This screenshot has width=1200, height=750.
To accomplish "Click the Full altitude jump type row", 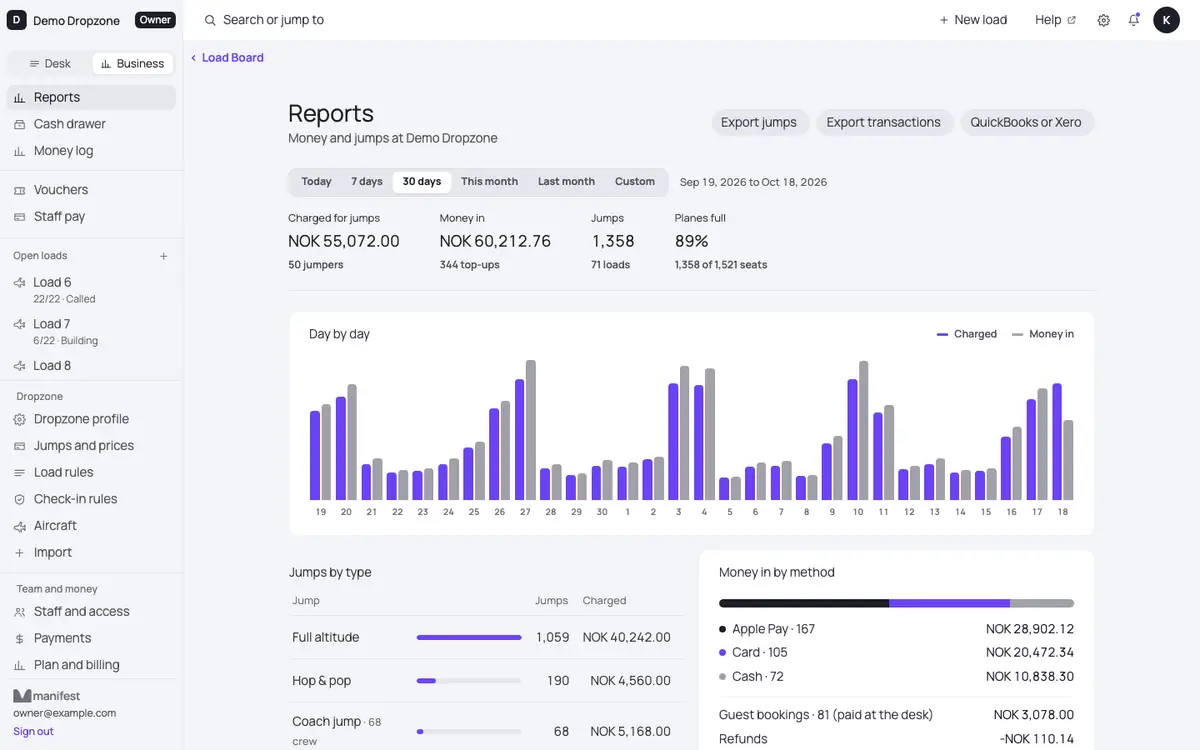I will pyautogui.click(x=486, y=638).
